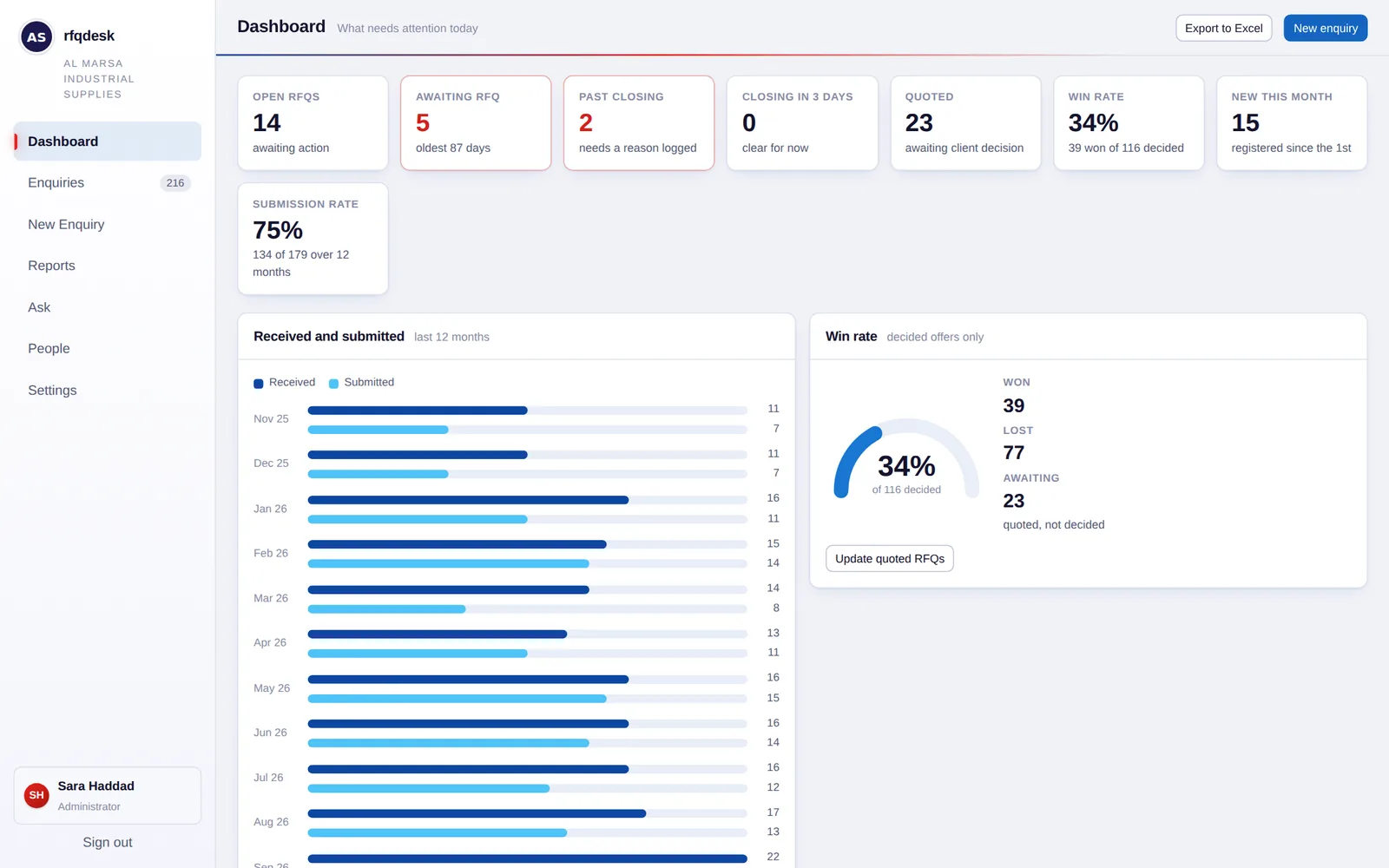Open the New This Month card
The height and width of the screenshot is (868, 1389).
[x=1292, y=123]
